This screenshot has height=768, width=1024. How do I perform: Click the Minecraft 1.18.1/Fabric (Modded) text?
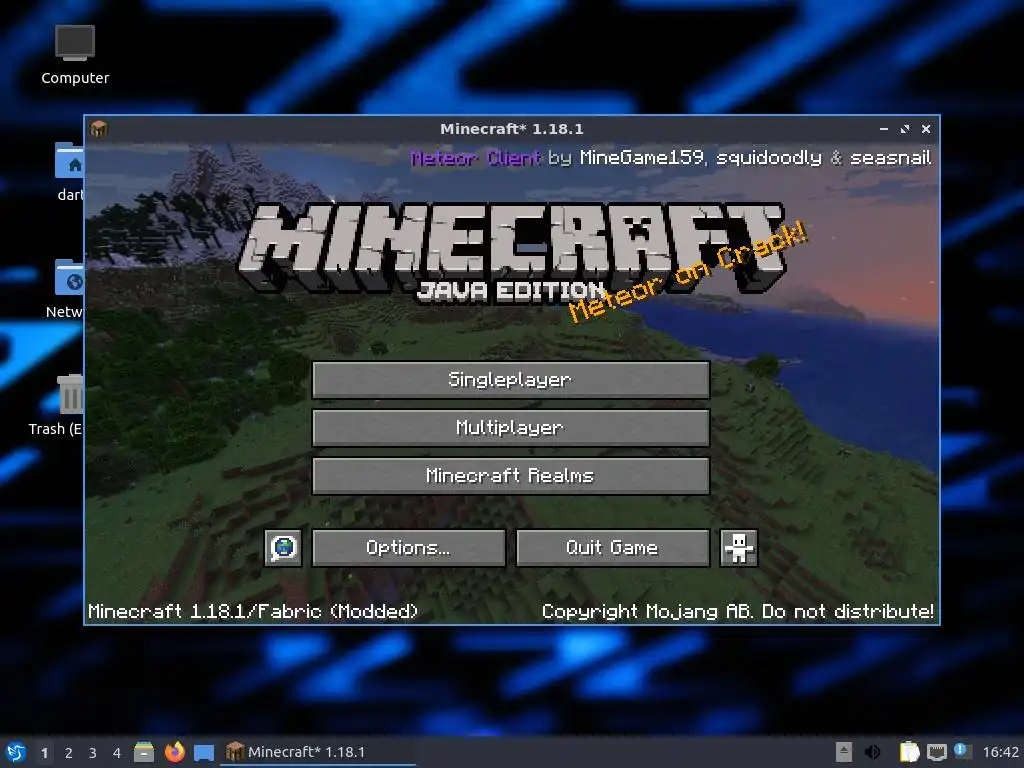253,611
